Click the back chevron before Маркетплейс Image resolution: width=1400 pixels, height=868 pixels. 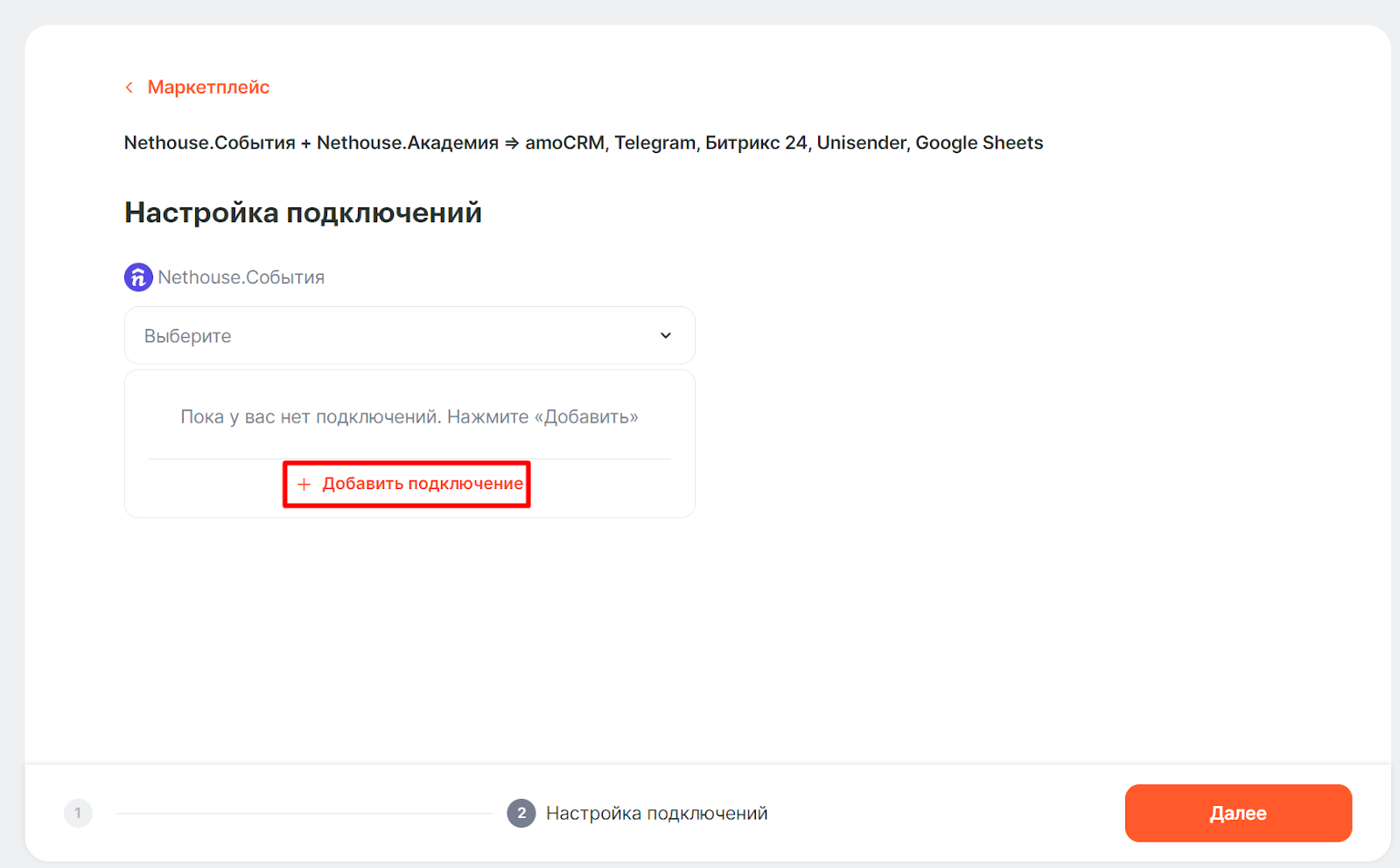click(x=129, y=87)
